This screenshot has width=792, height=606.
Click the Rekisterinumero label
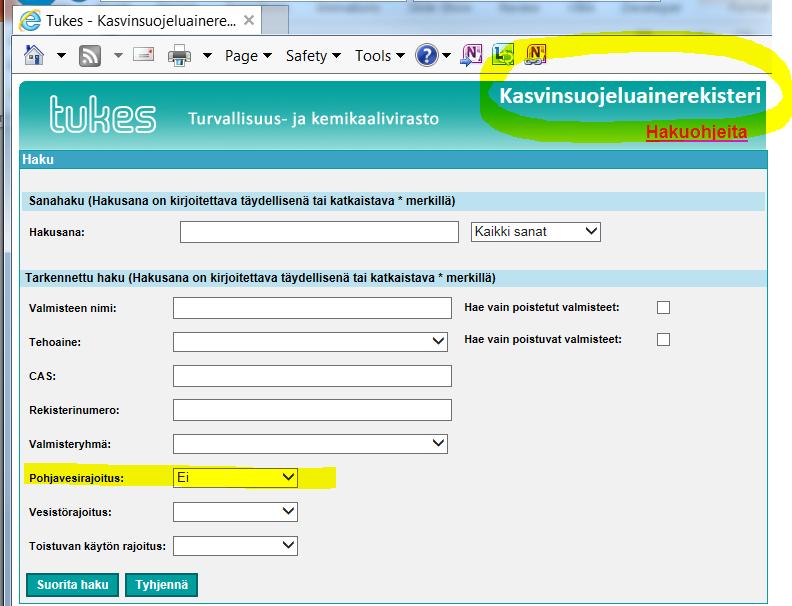[x=74, y=411]
